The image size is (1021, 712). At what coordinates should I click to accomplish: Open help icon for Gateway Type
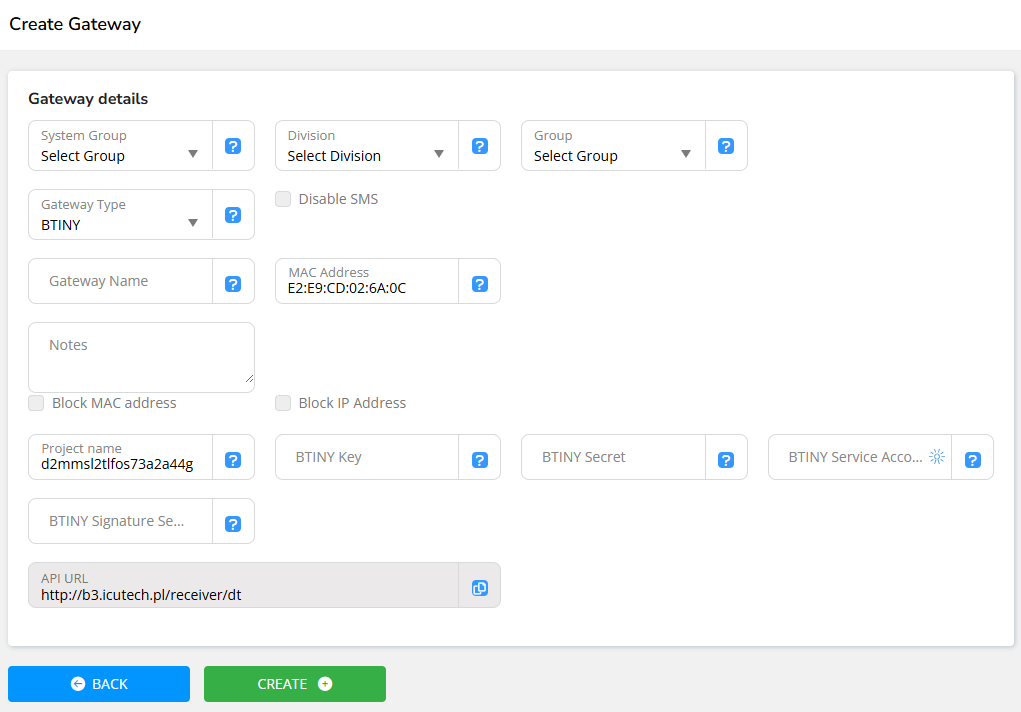(233, 215)
